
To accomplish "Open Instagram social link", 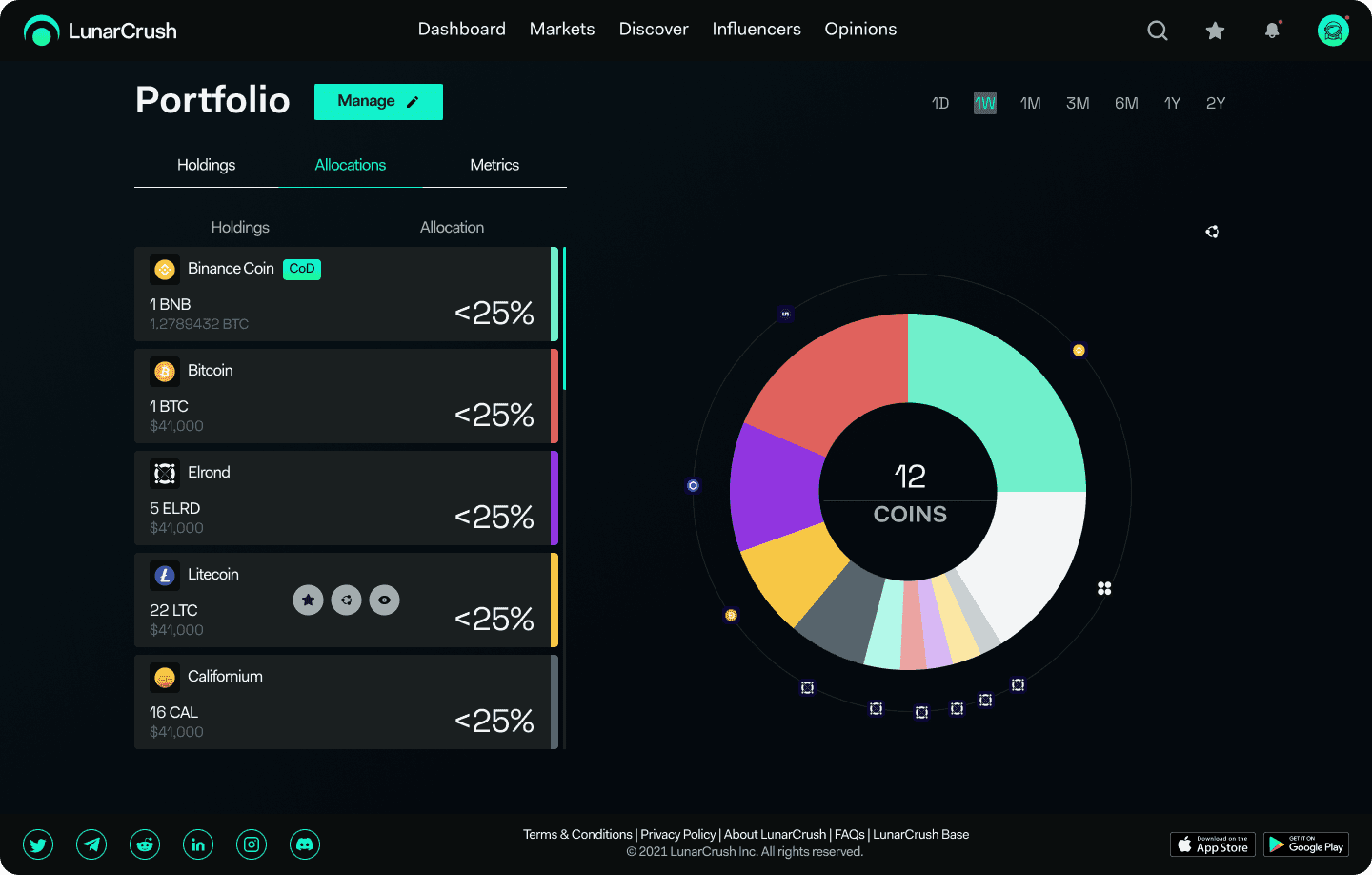I will 252,844.
